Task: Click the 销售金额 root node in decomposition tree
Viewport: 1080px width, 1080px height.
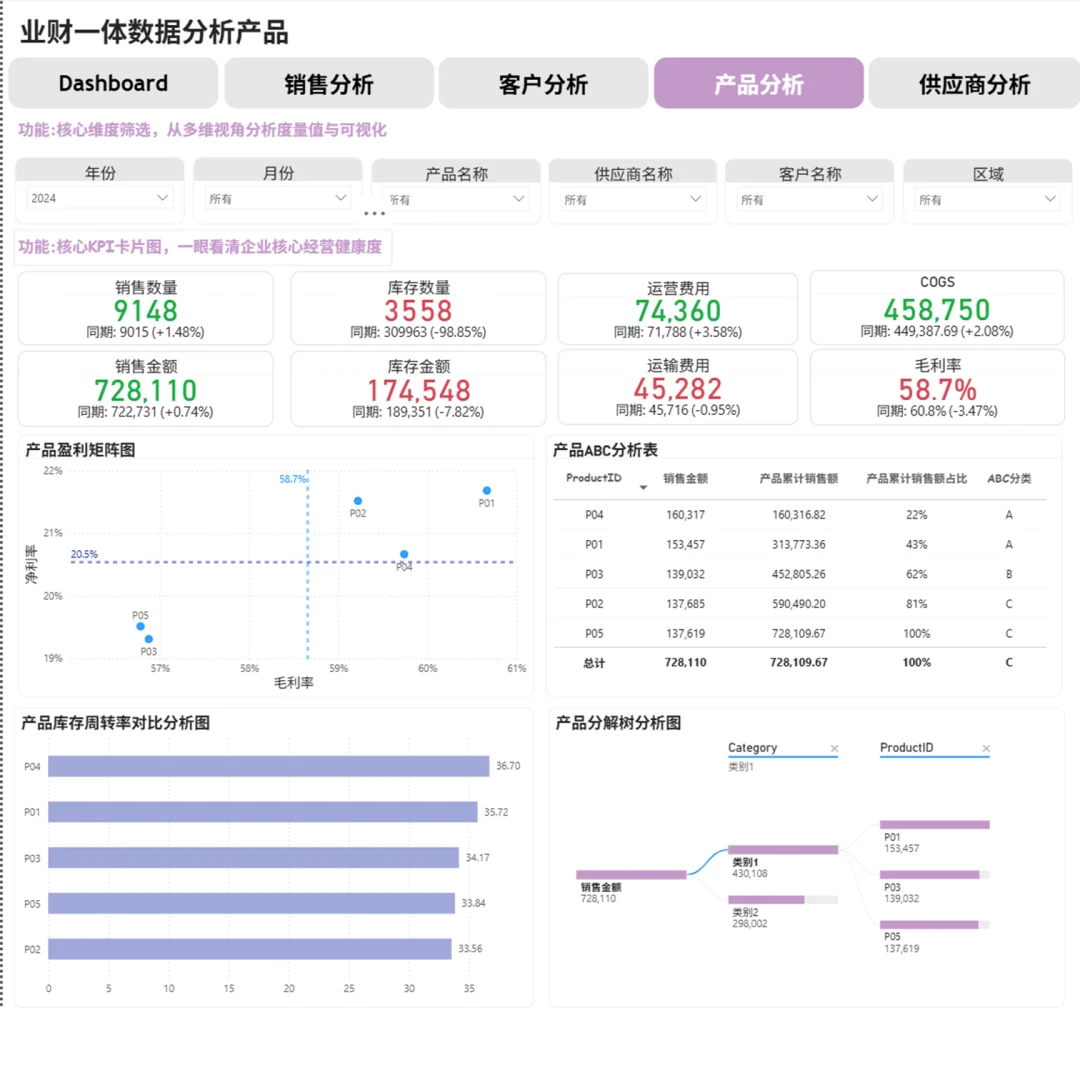Action: 631,875
